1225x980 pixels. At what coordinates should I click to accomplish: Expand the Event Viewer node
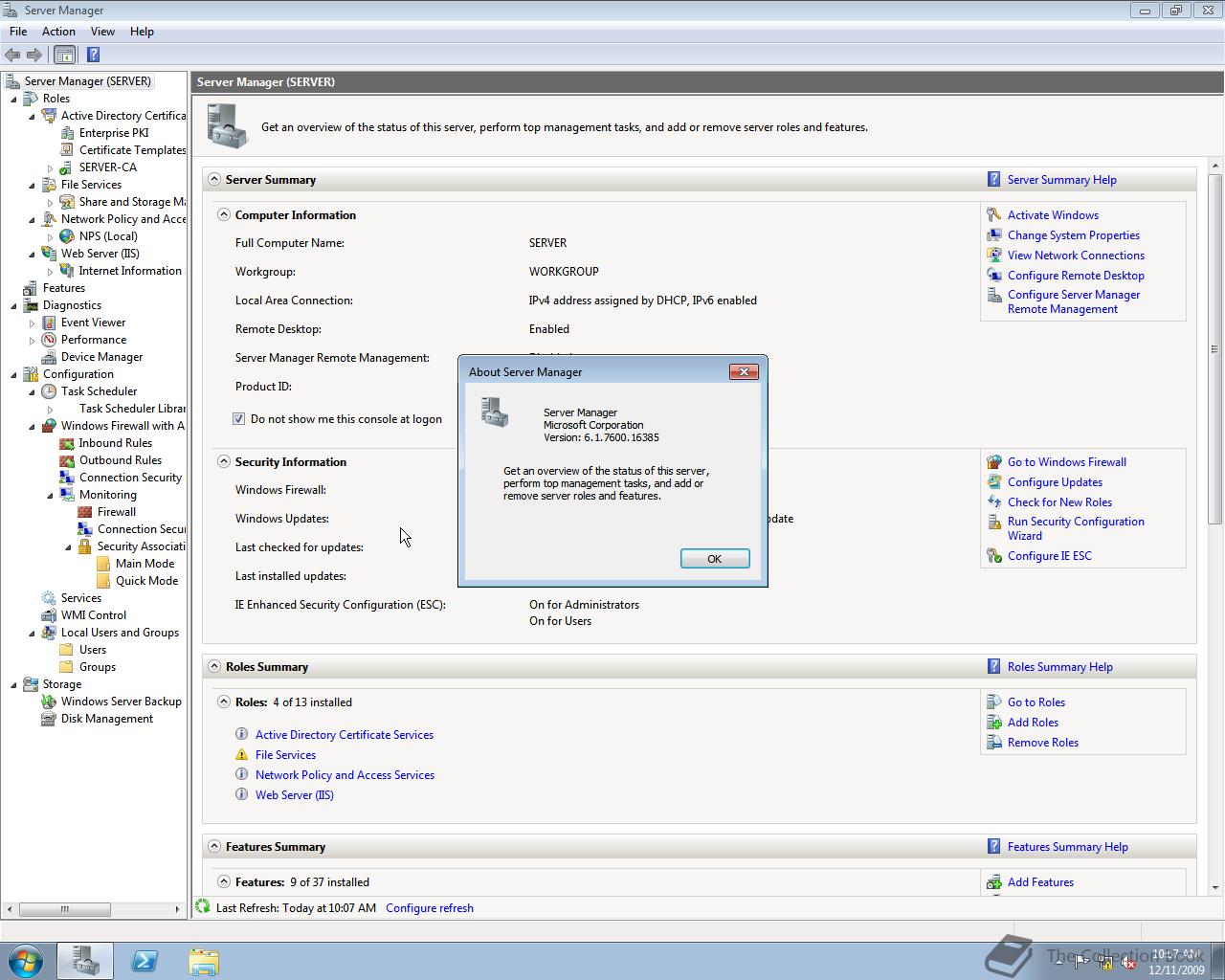coord(32,323)
